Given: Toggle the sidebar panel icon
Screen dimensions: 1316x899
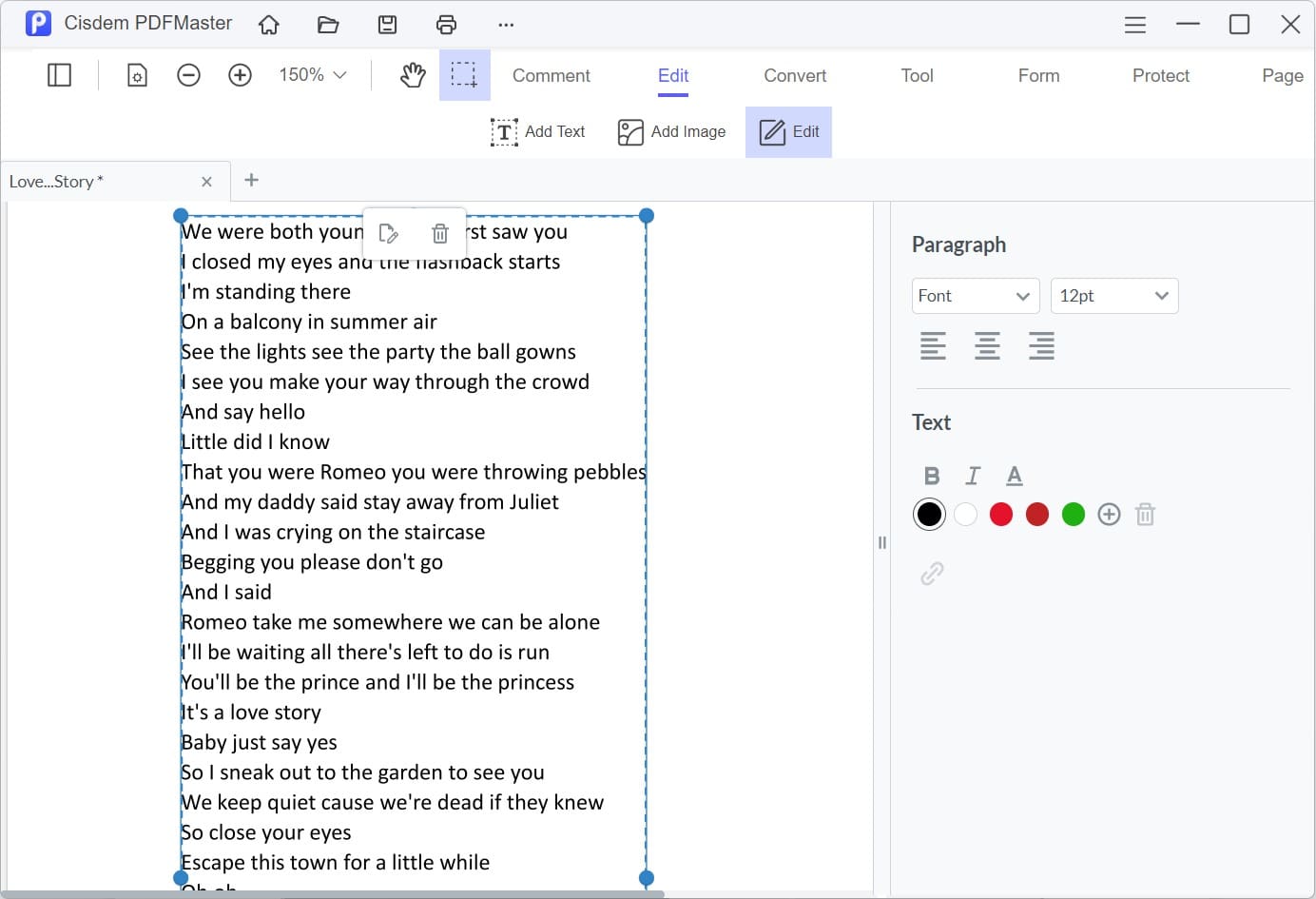Looking at the screenshot, I should pos(59,75).
